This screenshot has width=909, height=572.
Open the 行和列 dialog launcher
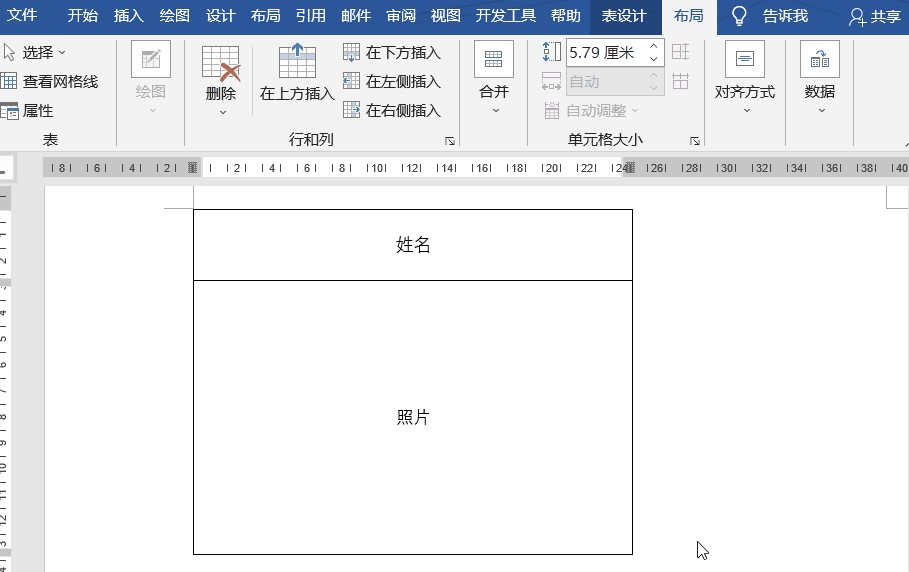[x=450, y=141]
